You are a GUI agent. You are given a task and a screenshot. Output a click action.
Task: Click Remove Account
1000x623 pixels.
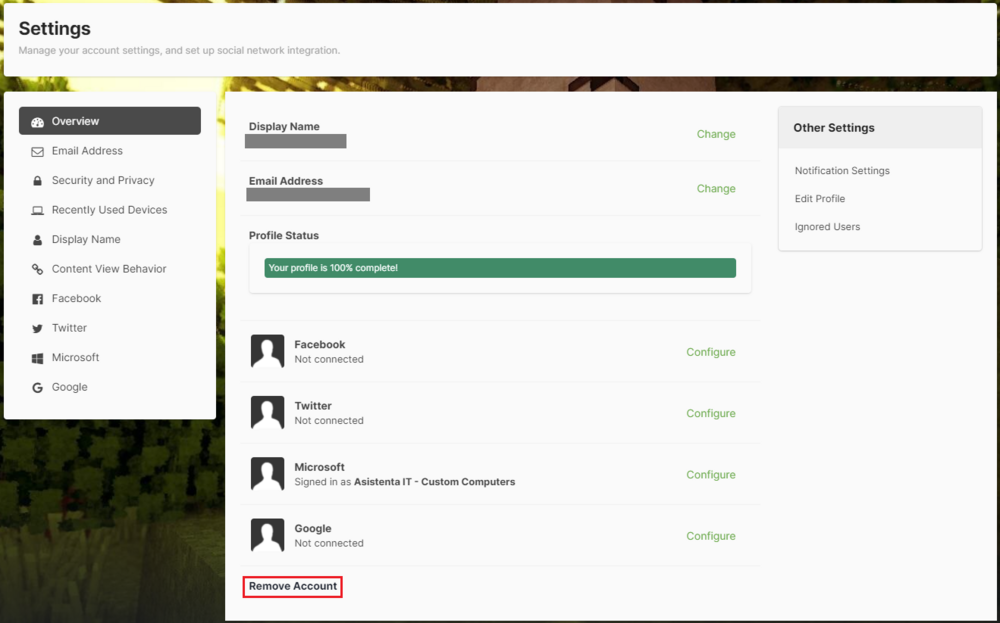click(x=293, y=587)
